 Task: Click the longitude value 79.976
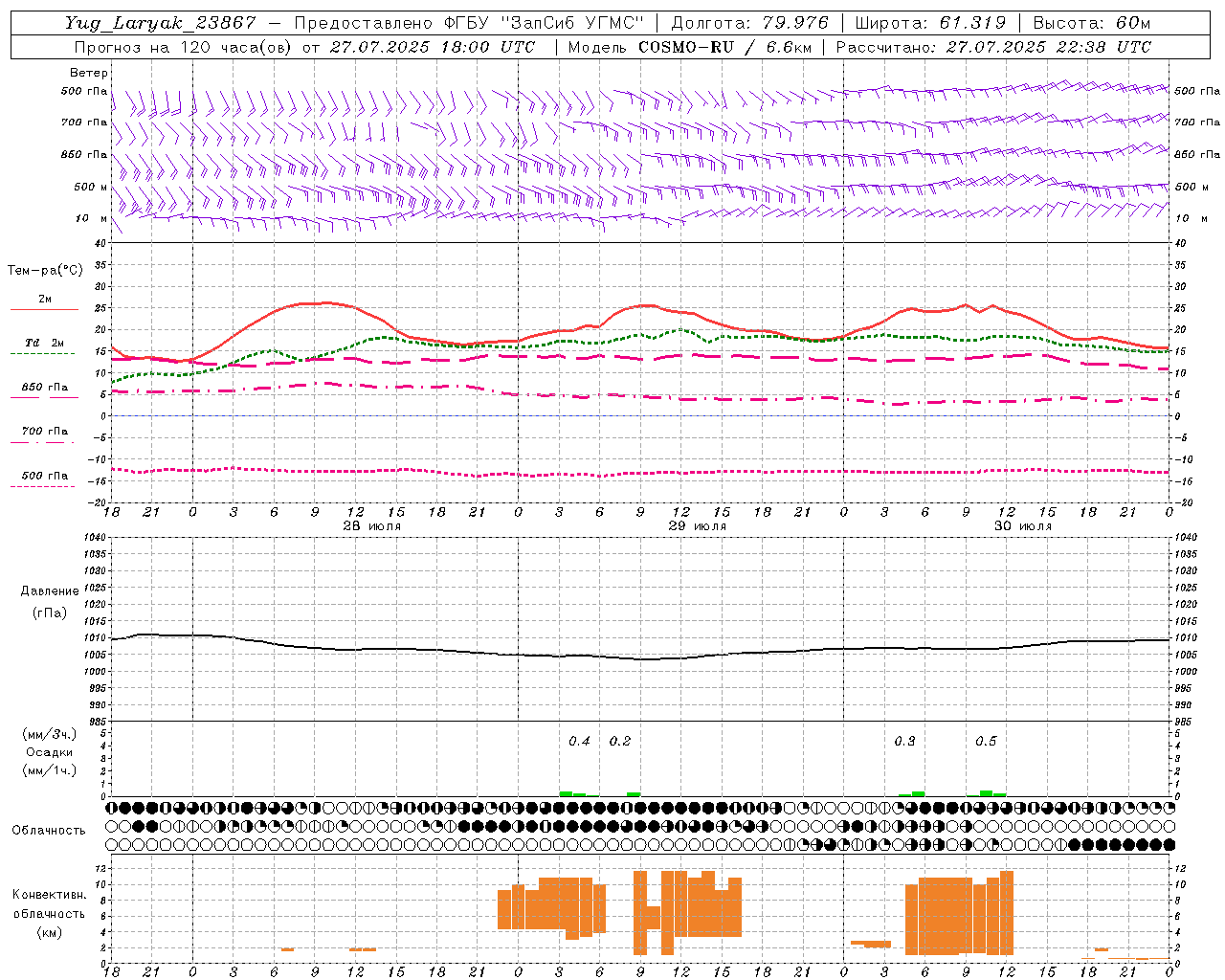point(795,23)
